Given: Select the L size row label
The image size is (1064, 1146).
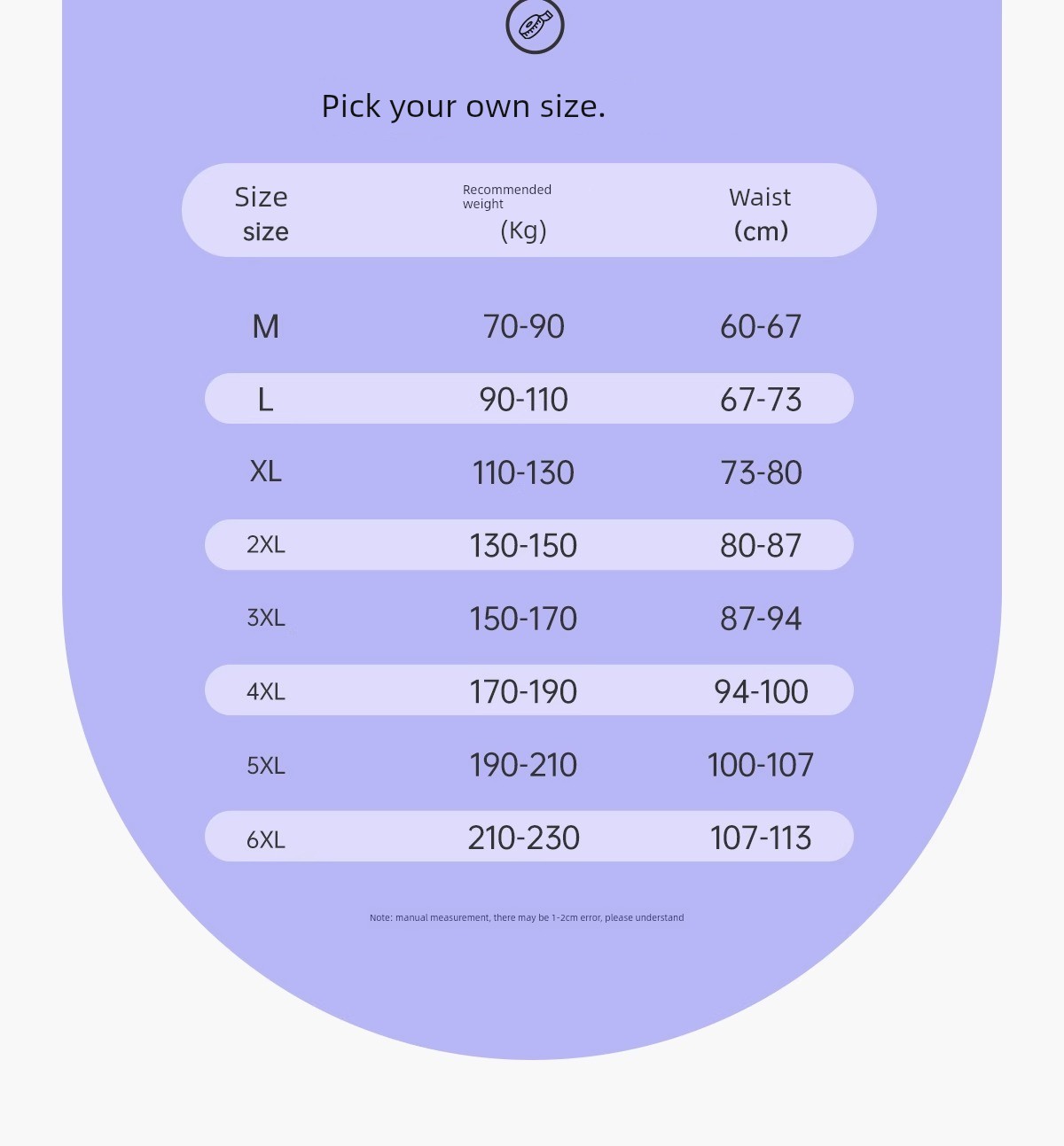Looking at the screenshot, I should [265, 400].
